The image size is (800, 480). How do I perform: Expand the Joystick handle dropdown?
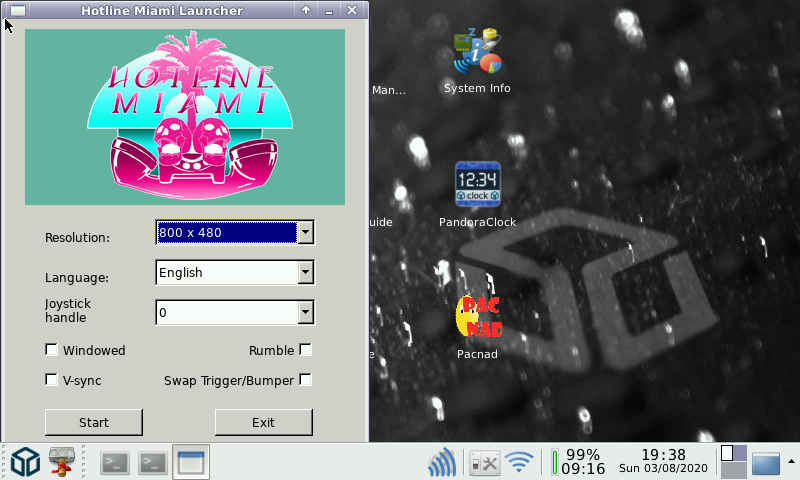306,313
